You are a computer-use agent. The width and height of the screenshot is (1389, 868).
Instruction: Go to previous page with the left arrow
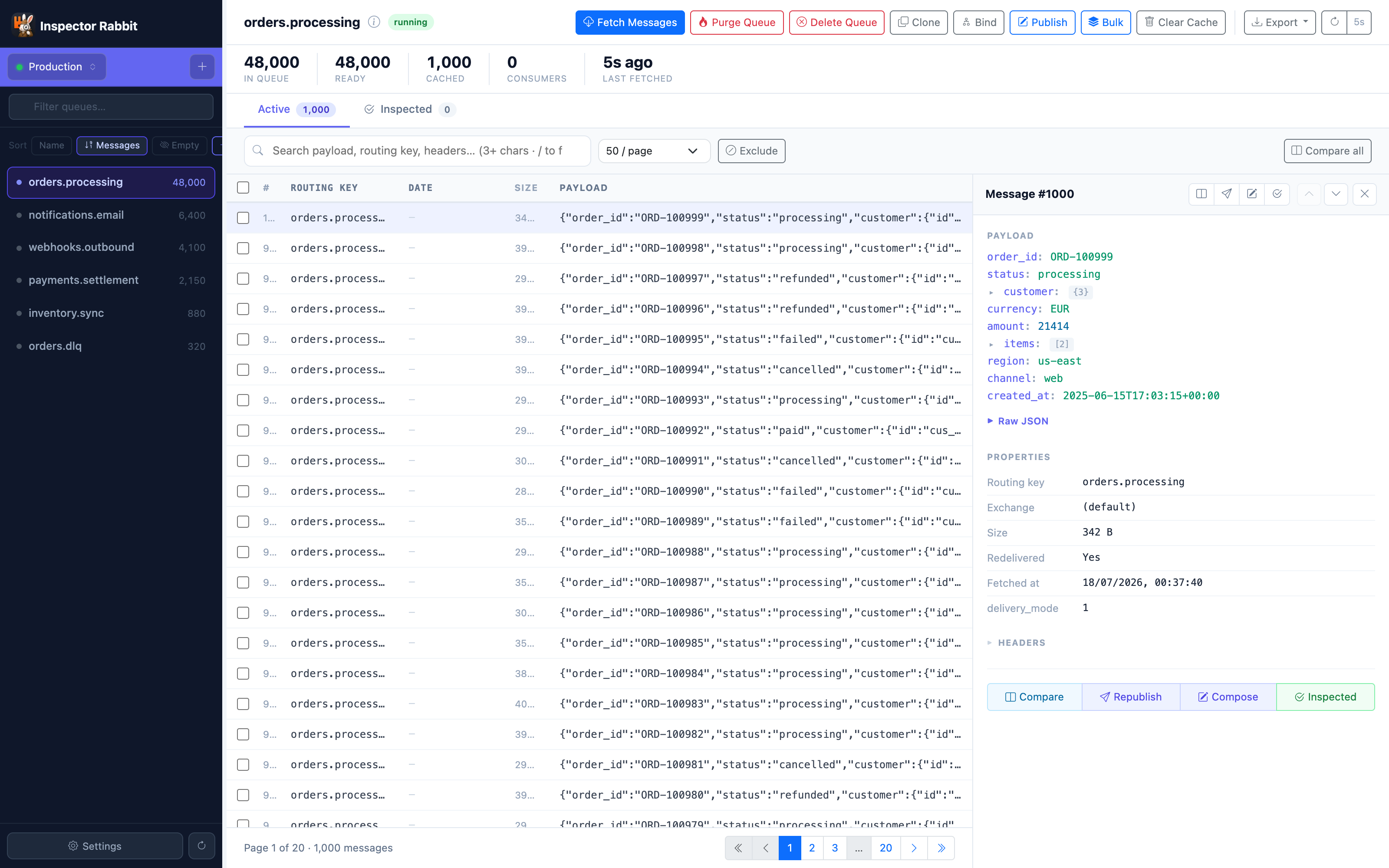pos(766,848)
